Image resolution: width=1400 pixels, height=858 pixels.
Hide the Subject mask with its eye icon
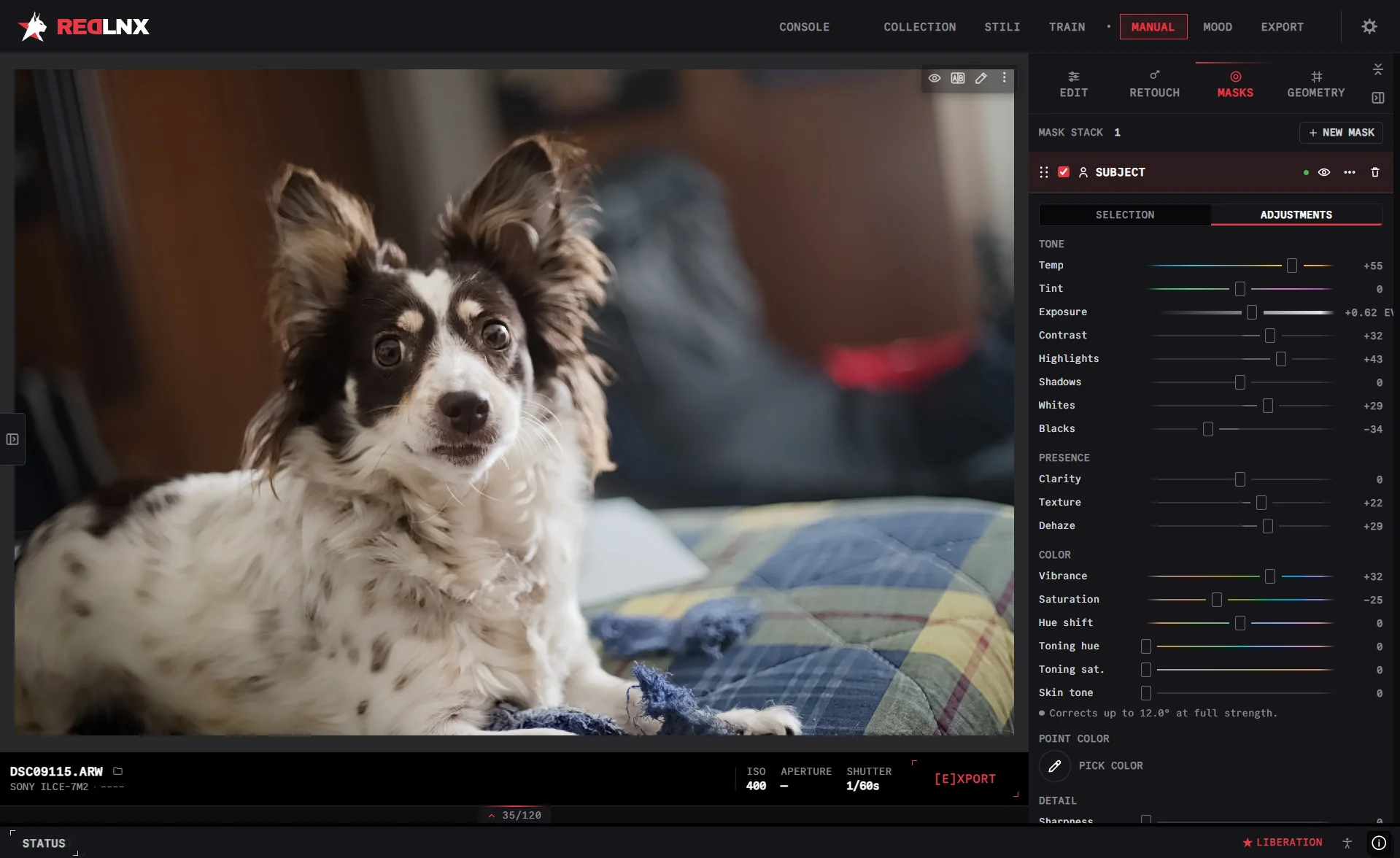click(1324, 172)
